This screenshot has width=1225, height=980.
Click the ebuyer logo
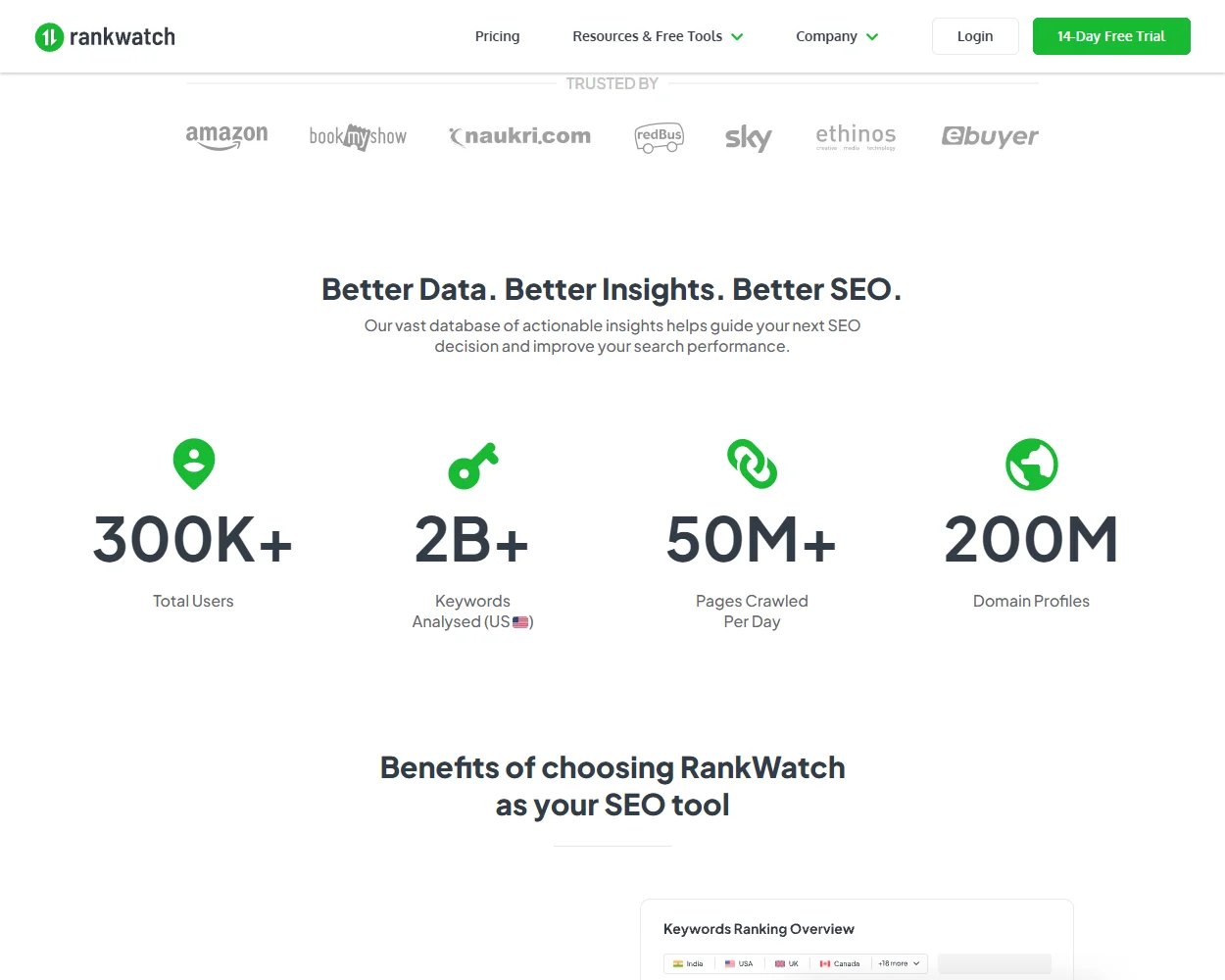[x=990, y=136]
